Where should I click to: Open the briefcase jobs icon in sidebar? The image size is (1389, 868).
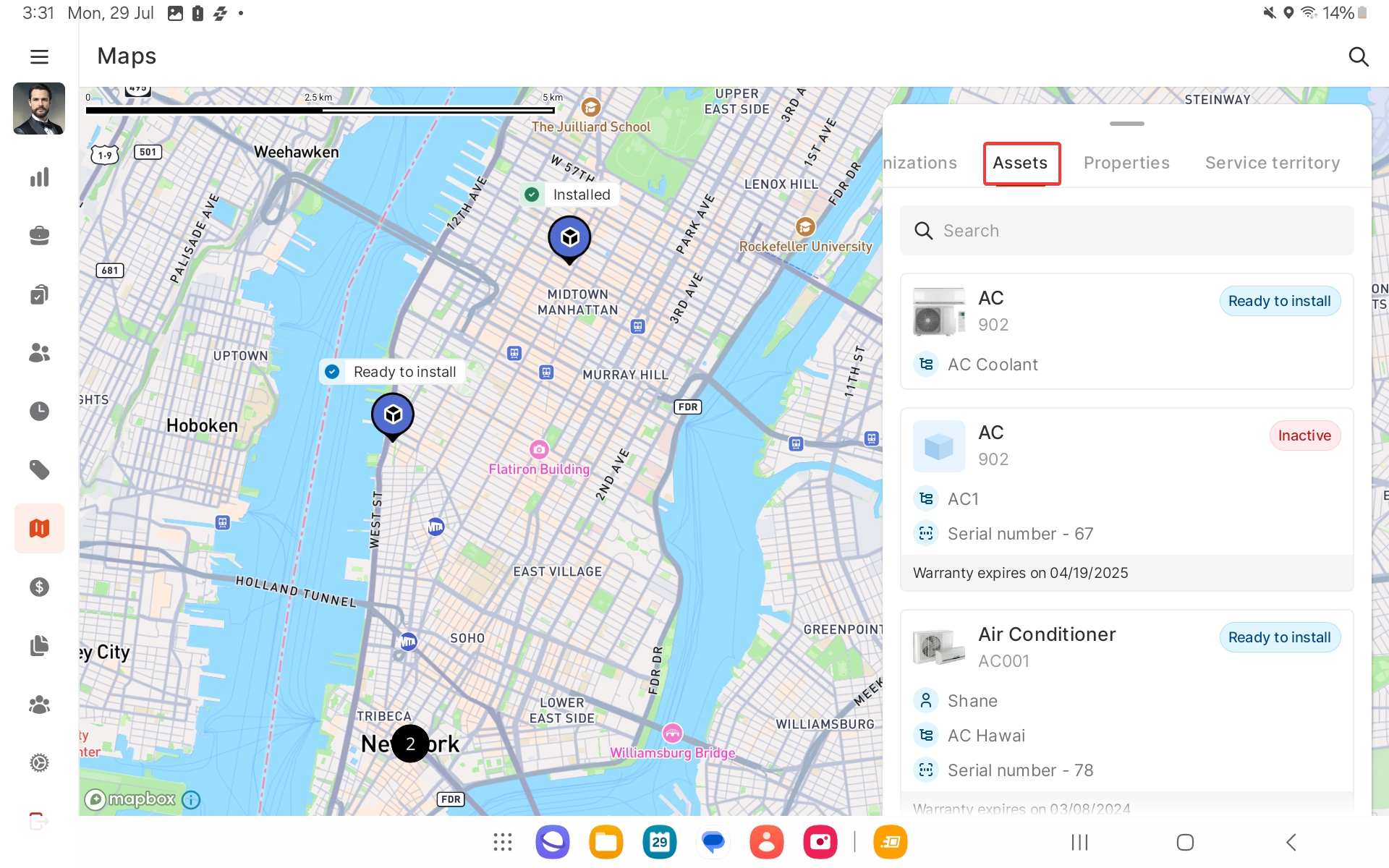point(39,236)
